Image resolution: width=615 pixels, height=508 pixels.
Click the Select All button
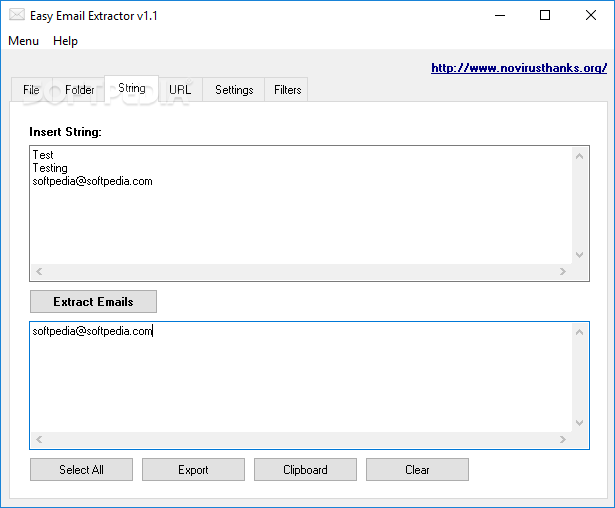(81, 470)
